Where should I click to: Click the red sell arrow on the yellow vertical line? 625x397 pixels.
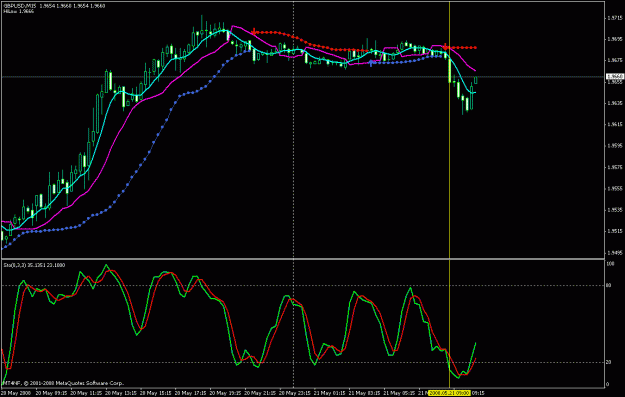point(445,47)
